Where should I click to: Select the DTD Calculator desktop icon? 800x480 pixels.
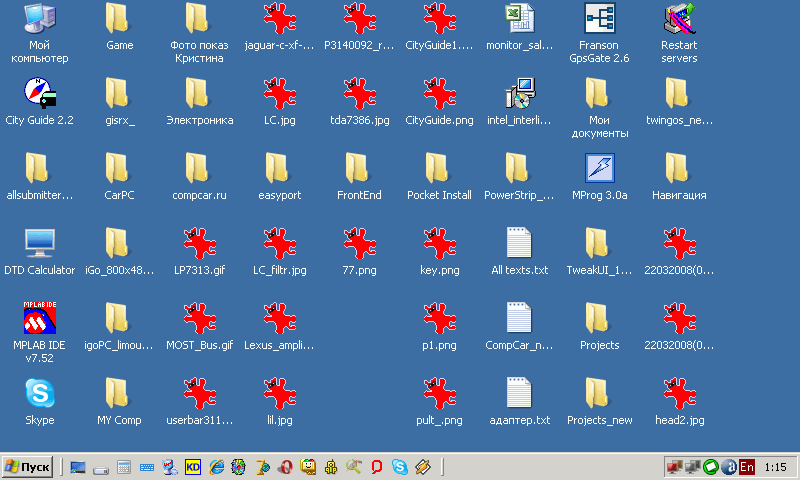pos(39,243)
